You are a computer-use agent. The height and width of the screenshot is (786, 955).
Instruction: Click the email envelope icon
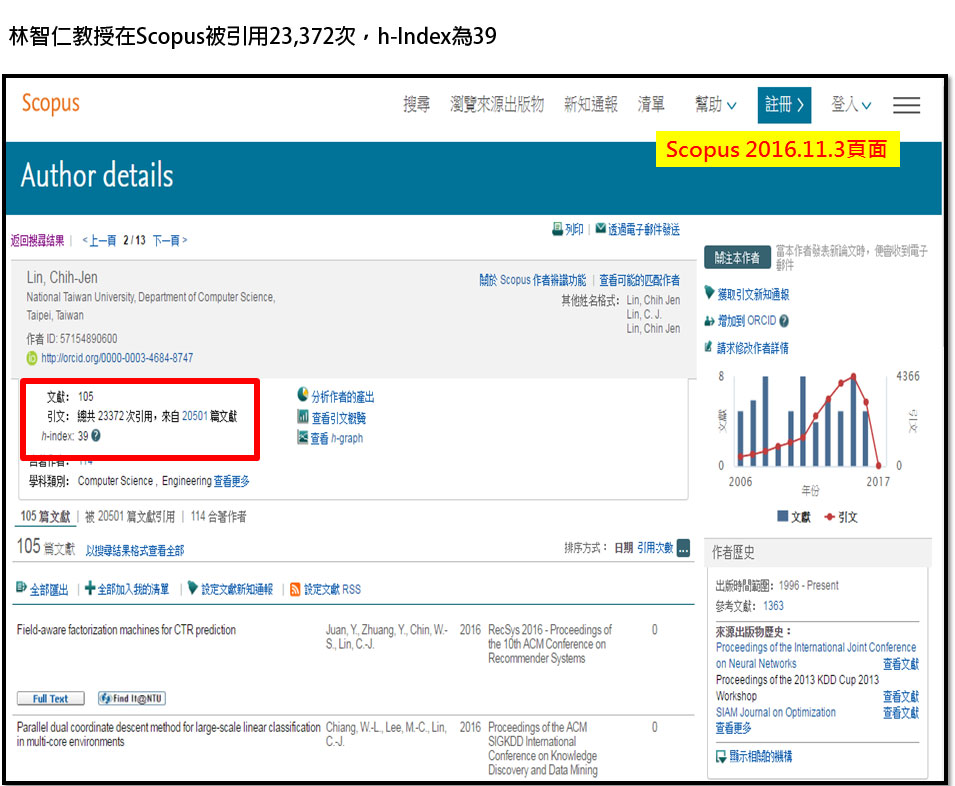click(601, 228)
